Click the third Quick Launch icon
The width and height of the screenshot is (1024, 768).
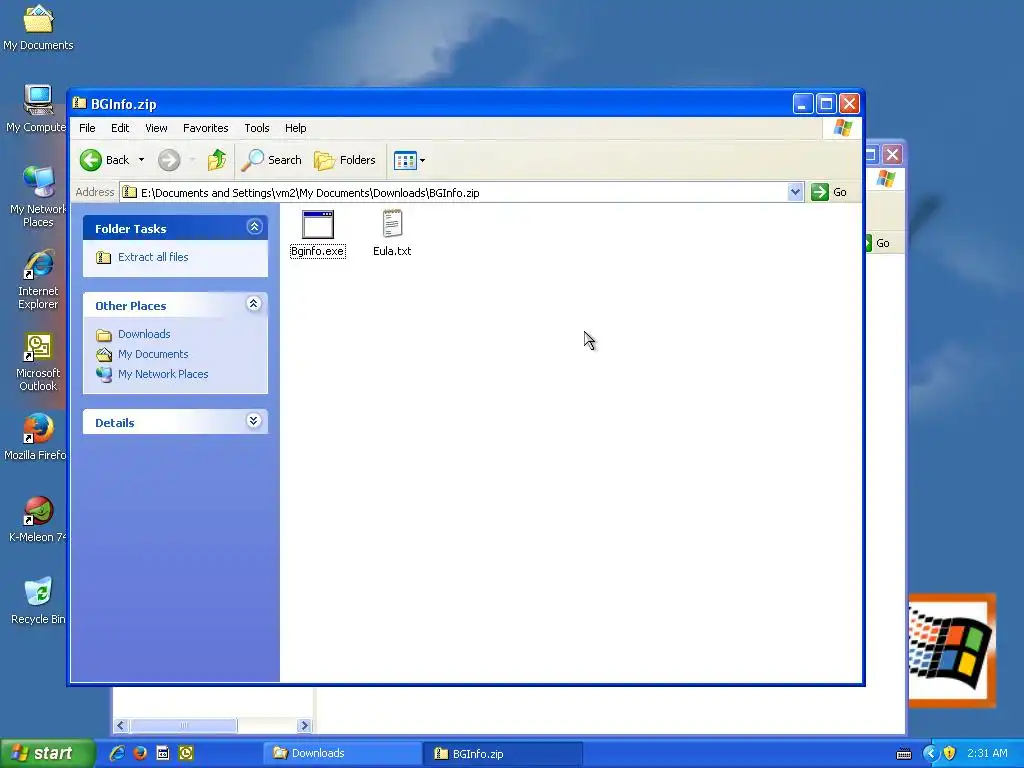pos(163,753)
